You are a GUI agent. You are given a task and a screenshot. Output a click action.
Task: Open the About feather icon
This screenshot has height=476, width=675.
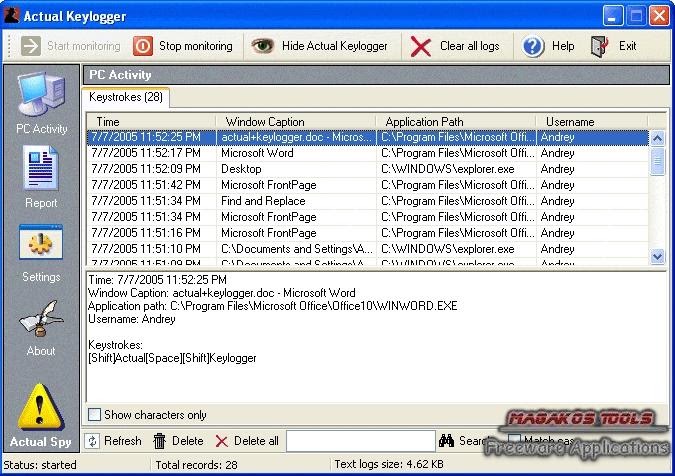41,319
